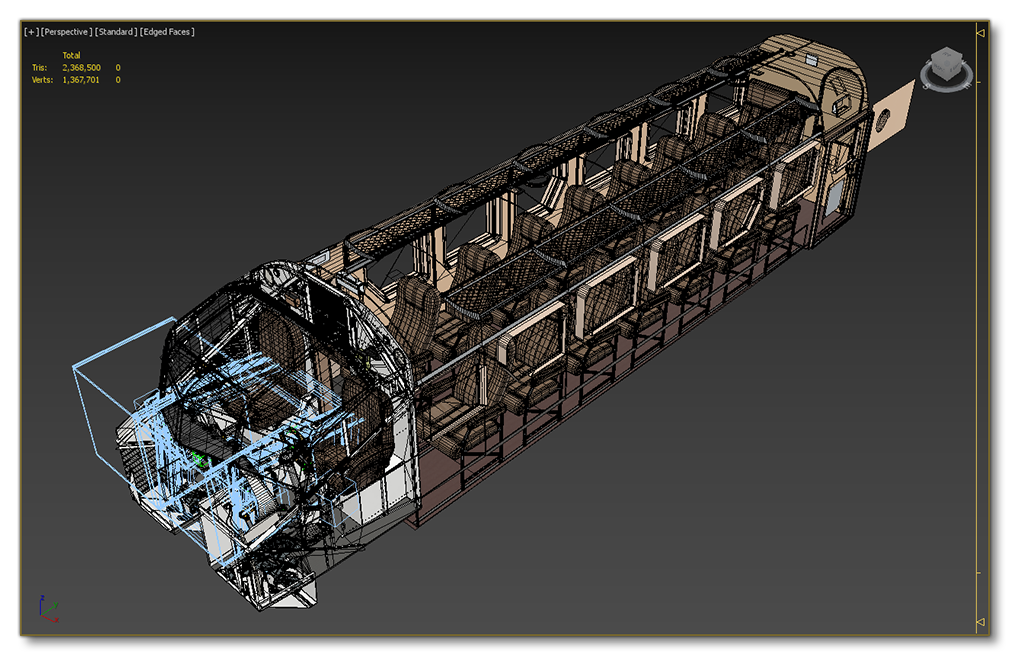This screenshot has height=656, width=1010.
Task: Click the Edged Faces viewport label
Action: coord(167,32)
